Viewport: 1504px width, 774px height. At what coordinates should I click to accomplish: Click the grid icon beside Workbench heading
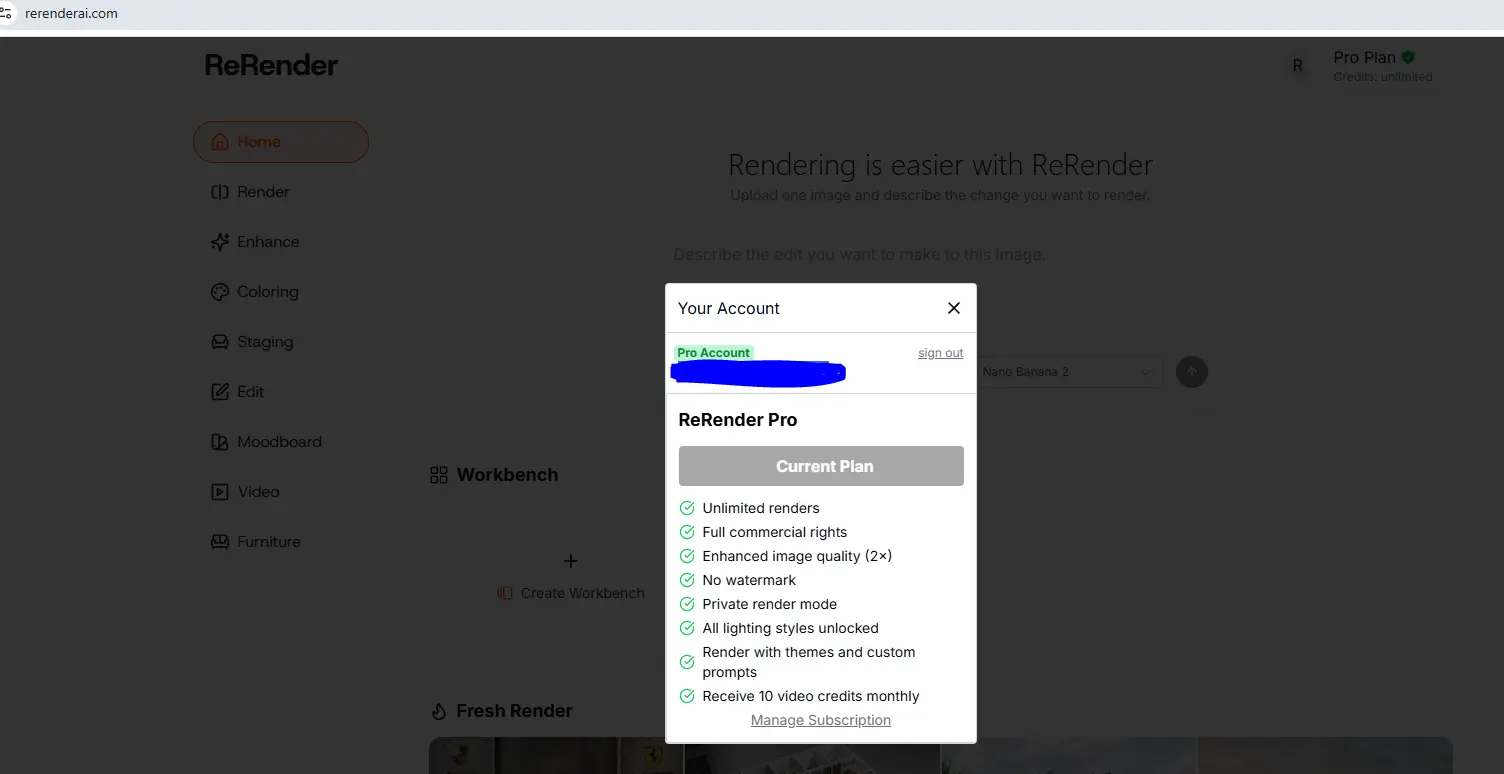coord(439,475)
